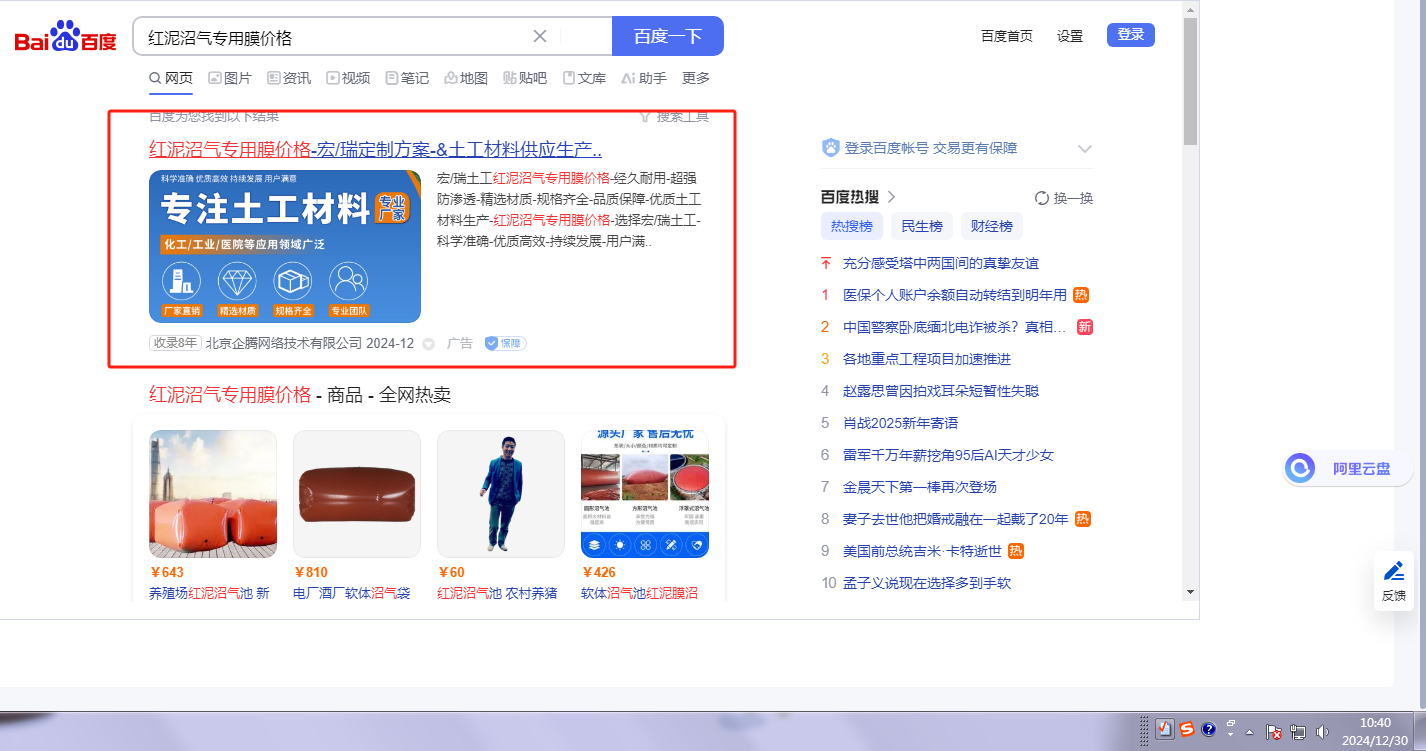Image resolution: width=1426 pixels, height=751 pixels.
Task: Click the 百度一下 search button
Action: coord(668,36)
